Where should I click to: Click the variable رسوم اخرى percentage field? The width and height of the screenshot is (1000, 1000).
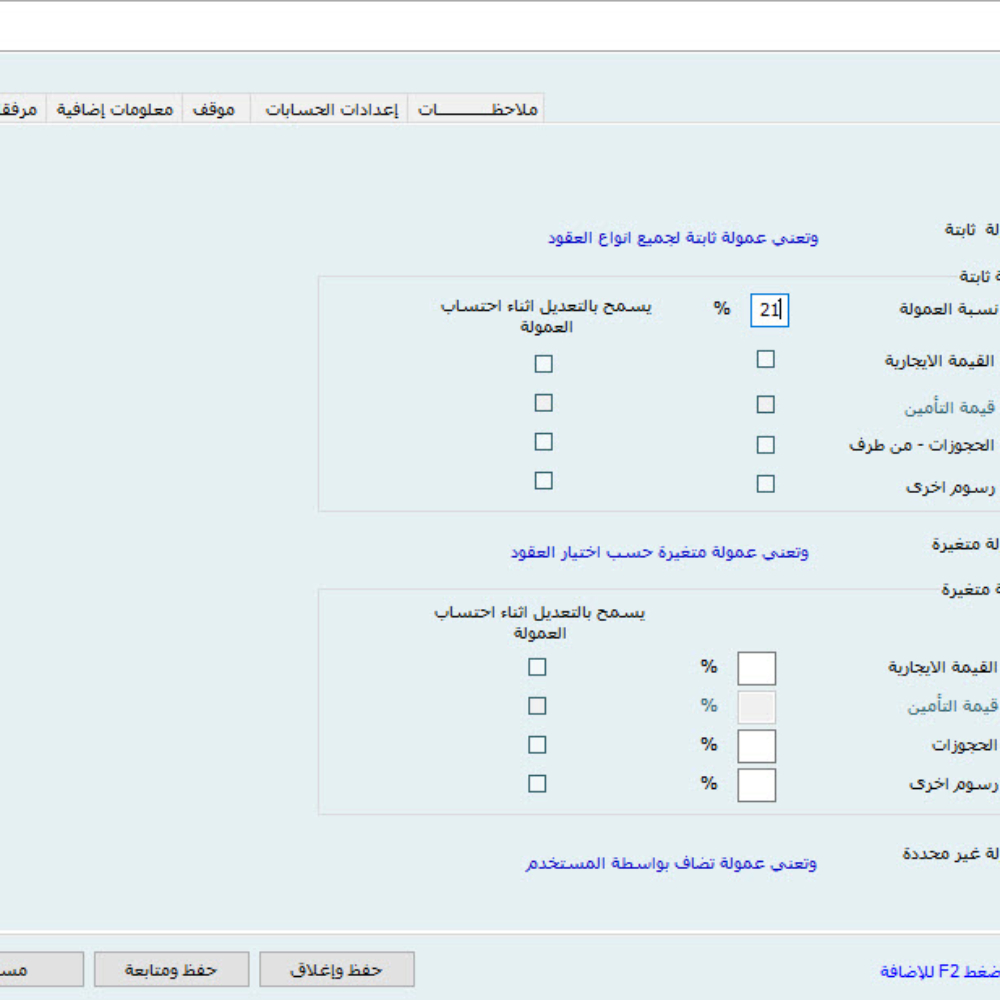[756, 785]
